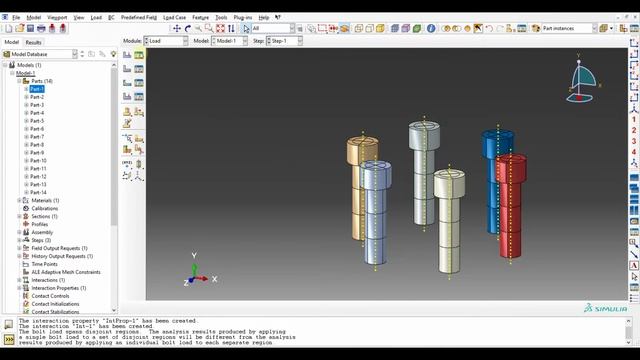The width and height of the screenshot is (640, 360).
Task: Switch to the Model tab
Action: click(11, 42)
